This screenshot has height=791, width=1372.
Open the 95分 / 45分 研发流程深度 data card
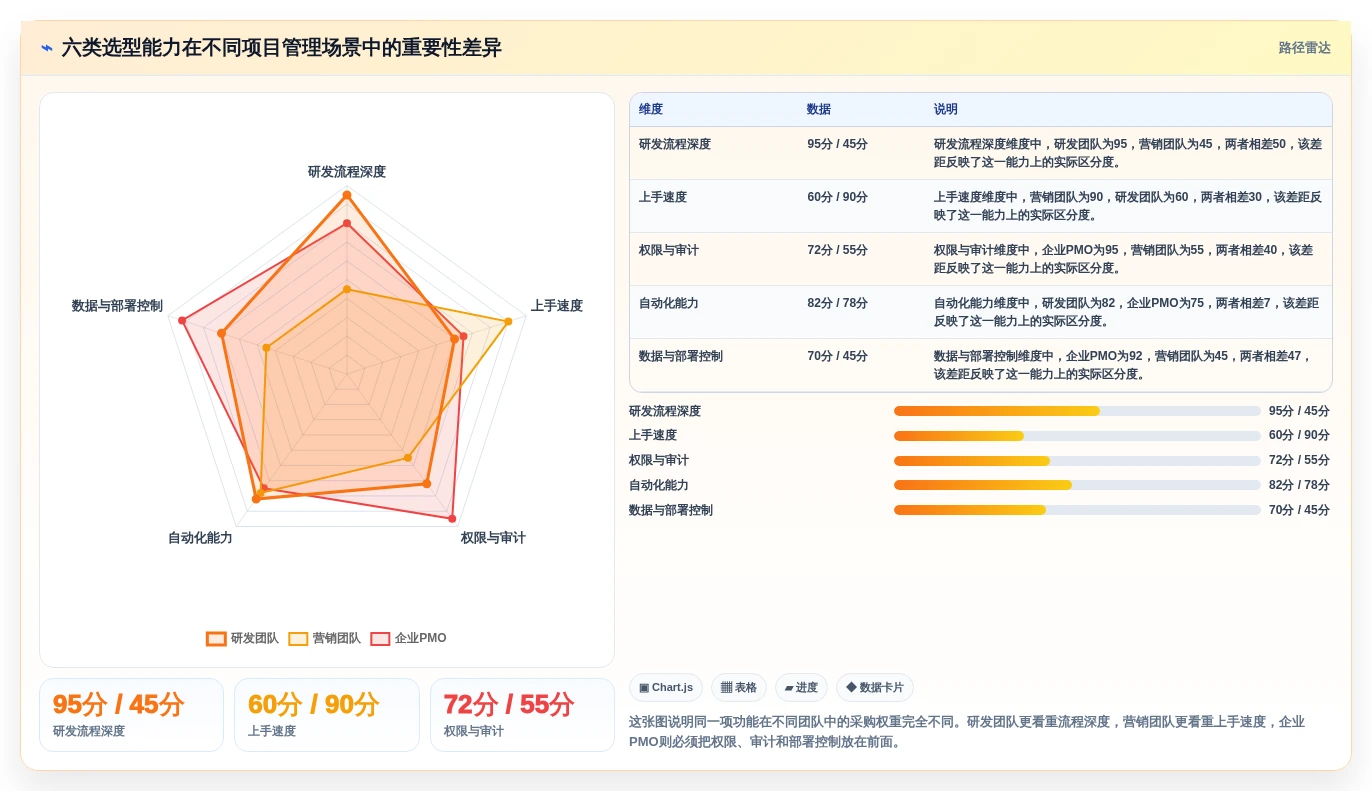coord(131,715)
